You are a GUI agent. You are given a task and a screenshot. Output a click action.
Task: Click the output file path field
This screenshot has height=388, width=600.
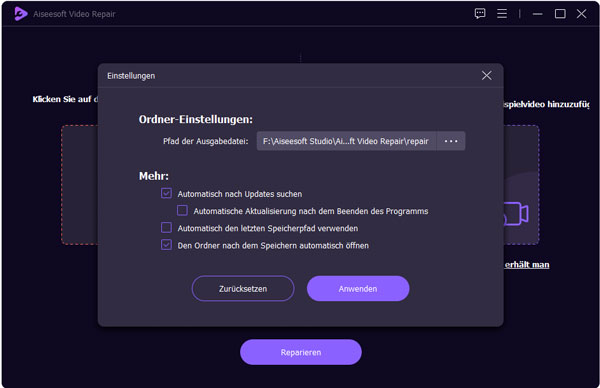click(346, 141)
